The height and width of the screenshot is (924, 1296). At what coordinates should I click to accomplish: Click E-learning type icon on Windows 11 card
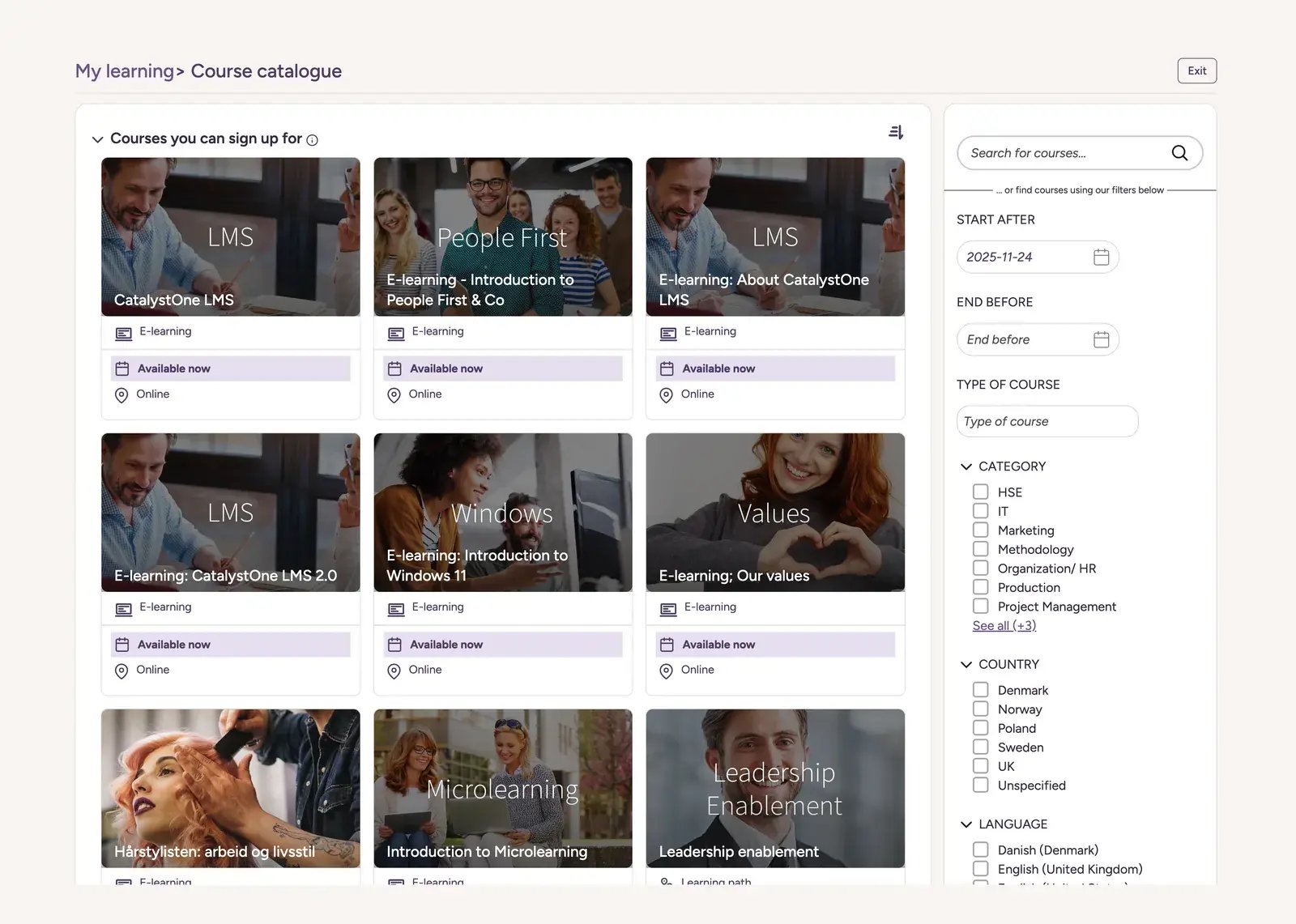pos(396,609)
